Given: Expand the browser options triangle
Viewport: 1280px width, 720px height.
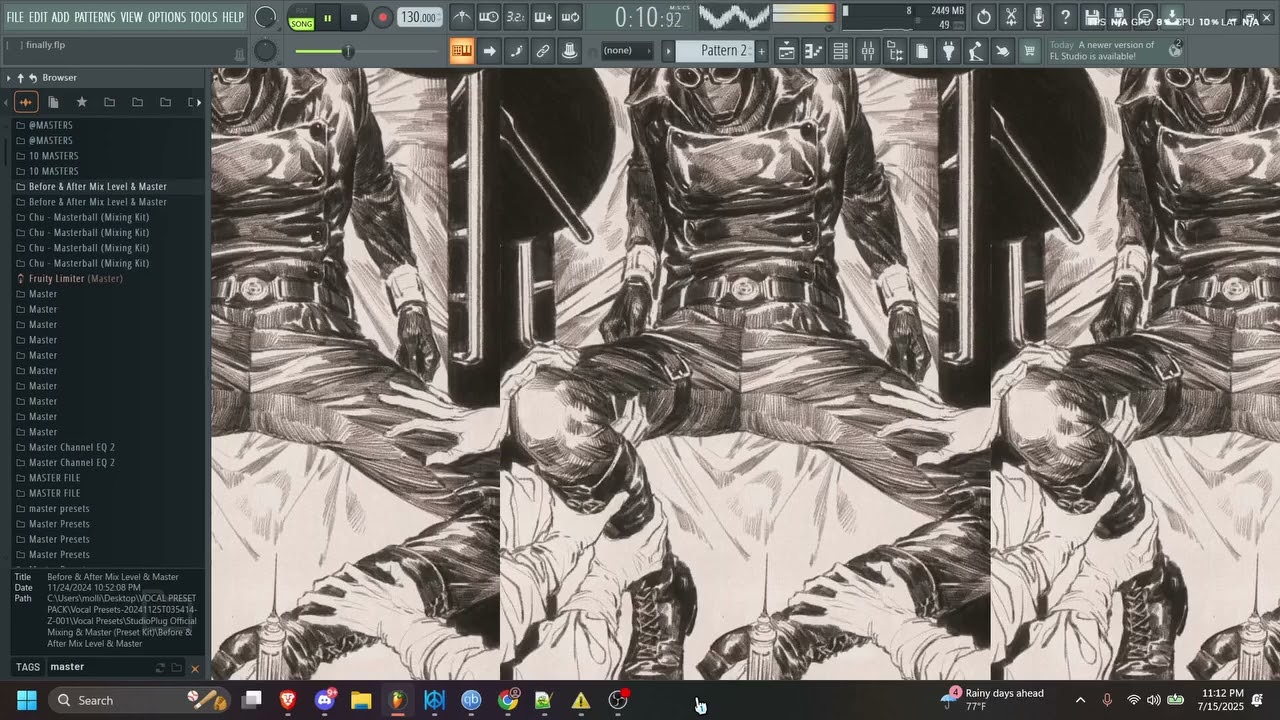Looking at the screenshot, I should pyautogui.click(x=9, y=78).
